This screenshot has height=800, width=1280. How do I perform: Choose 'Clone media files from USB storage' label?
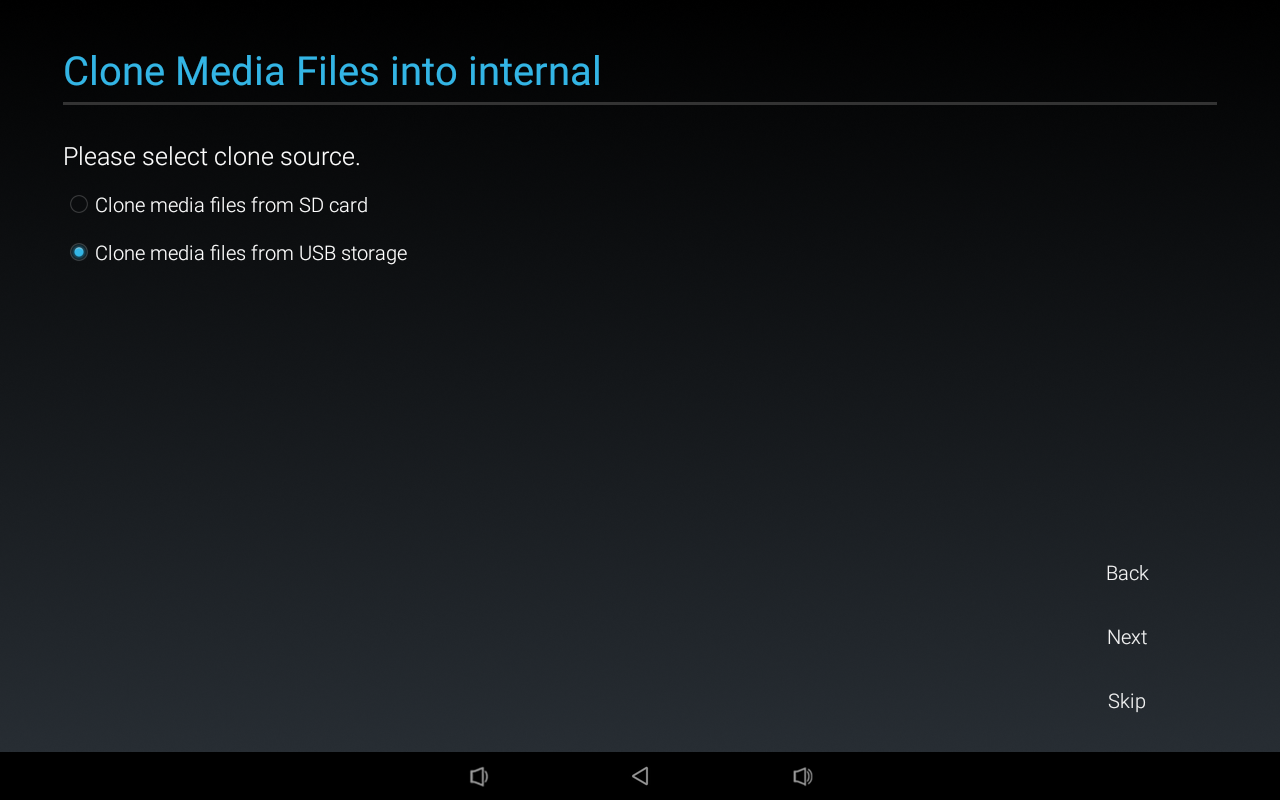point(251,253)
